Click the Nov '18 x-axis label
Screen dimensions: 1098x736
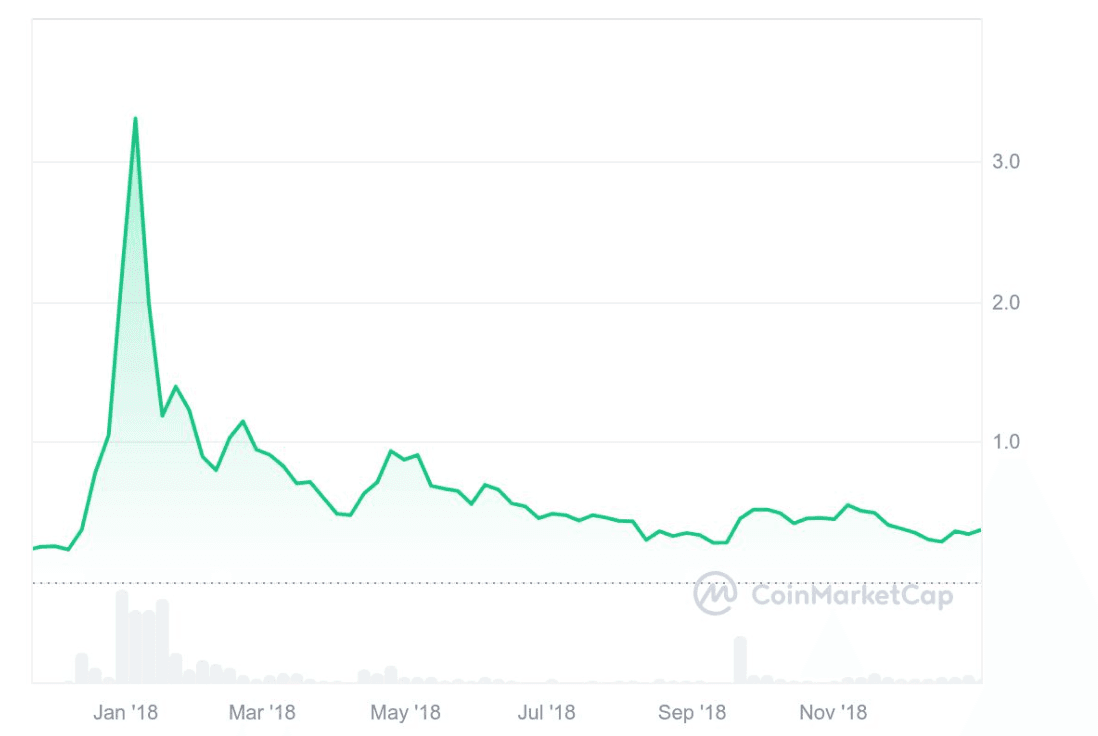click(833, 712)
